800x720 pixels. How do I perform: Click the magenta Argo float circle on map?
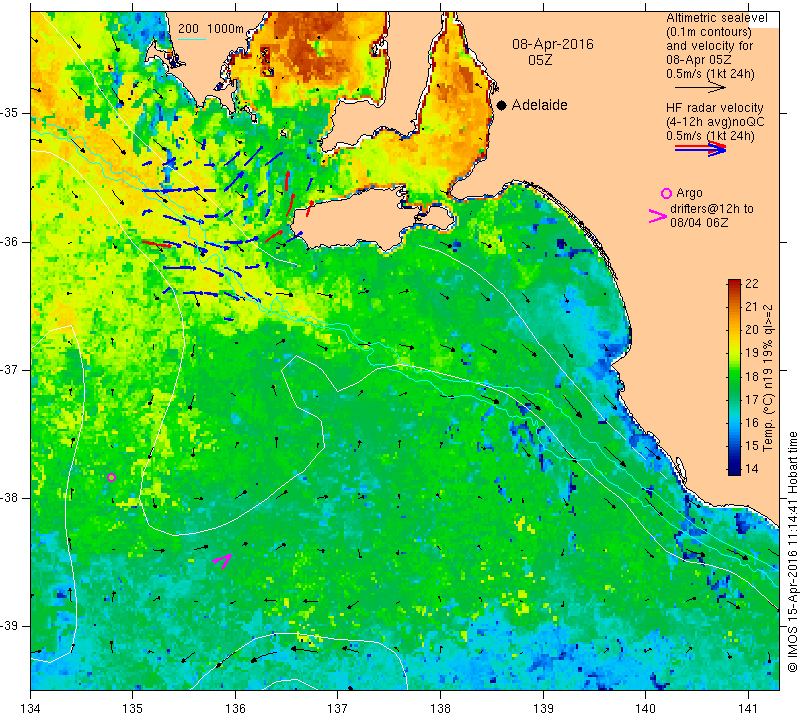pyautogui.click(x=111, y=478)
